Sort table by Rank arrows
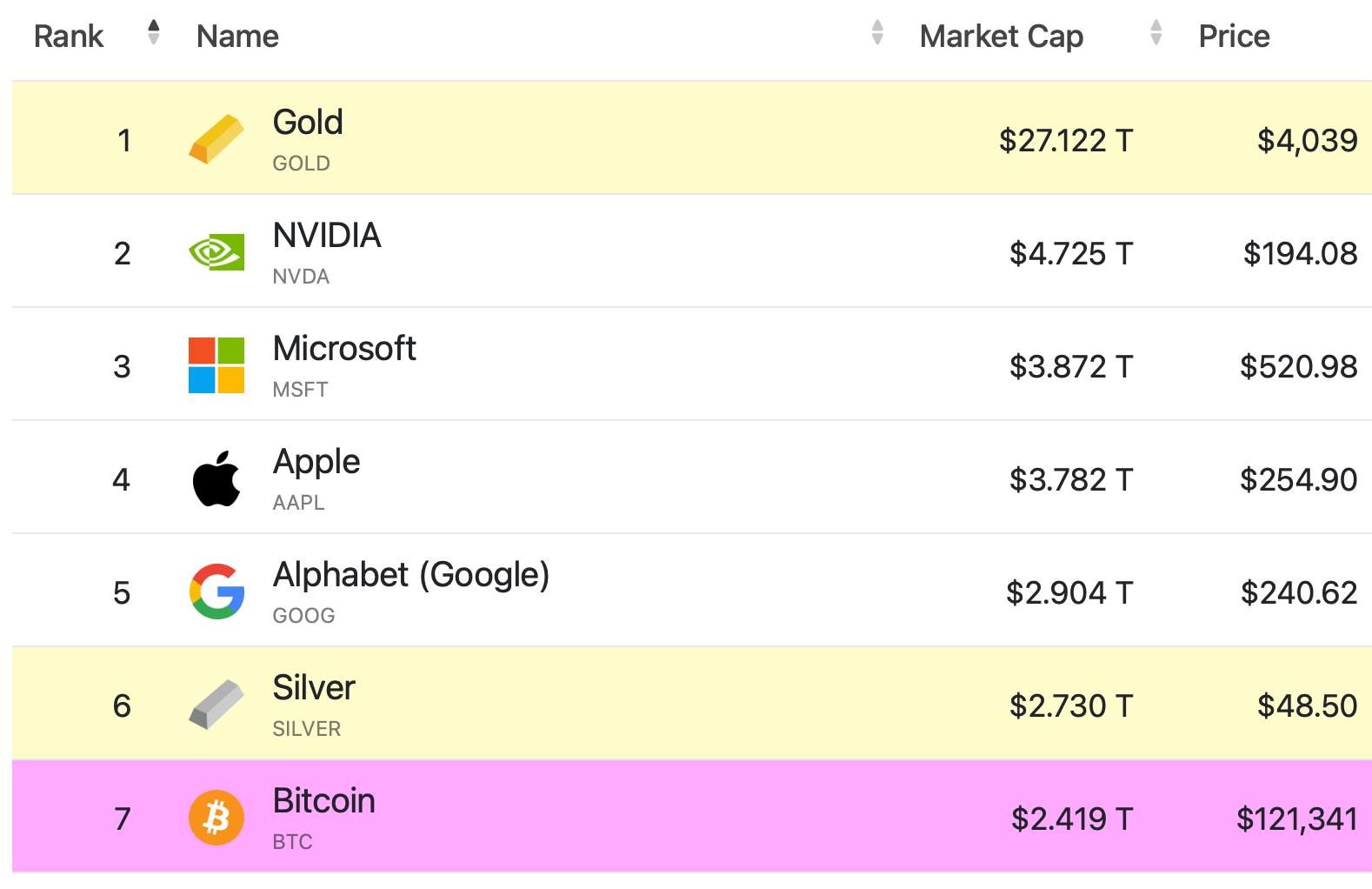Screen dimensions: 1372x889 pyautogui.click(x=154, y=33)
